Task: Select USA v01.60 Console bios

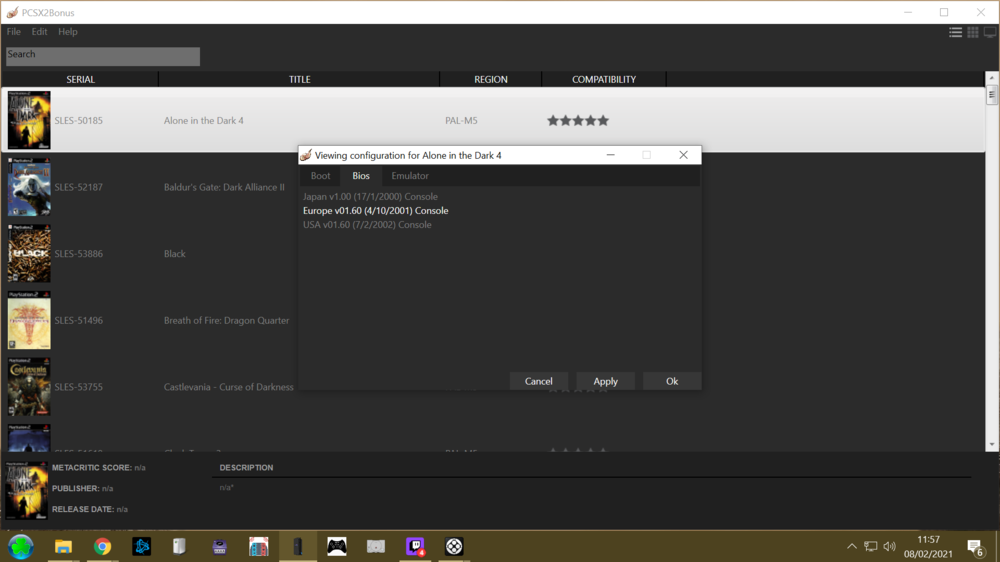Action: 367,225
